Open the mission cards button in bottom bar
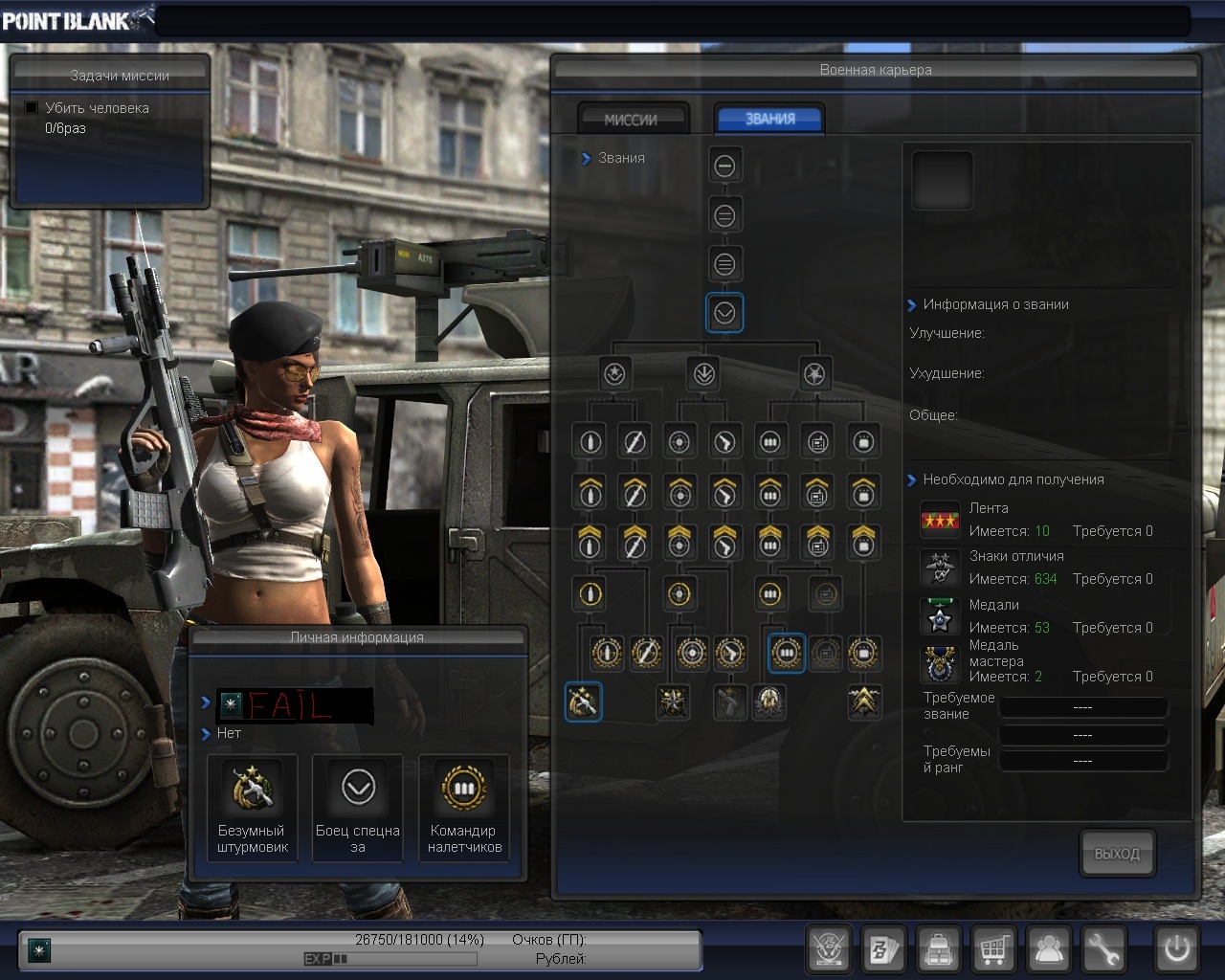Viewport: 1225px width, 980px height. [x=883, y=949]
